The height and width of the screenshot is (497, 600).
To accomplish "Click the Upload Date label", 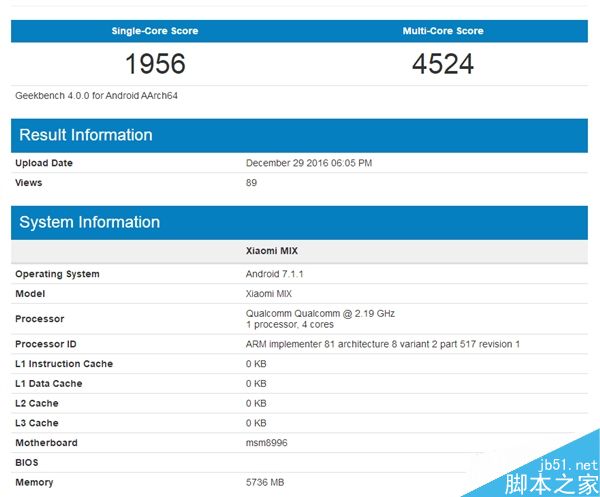I will pos(44,163).
